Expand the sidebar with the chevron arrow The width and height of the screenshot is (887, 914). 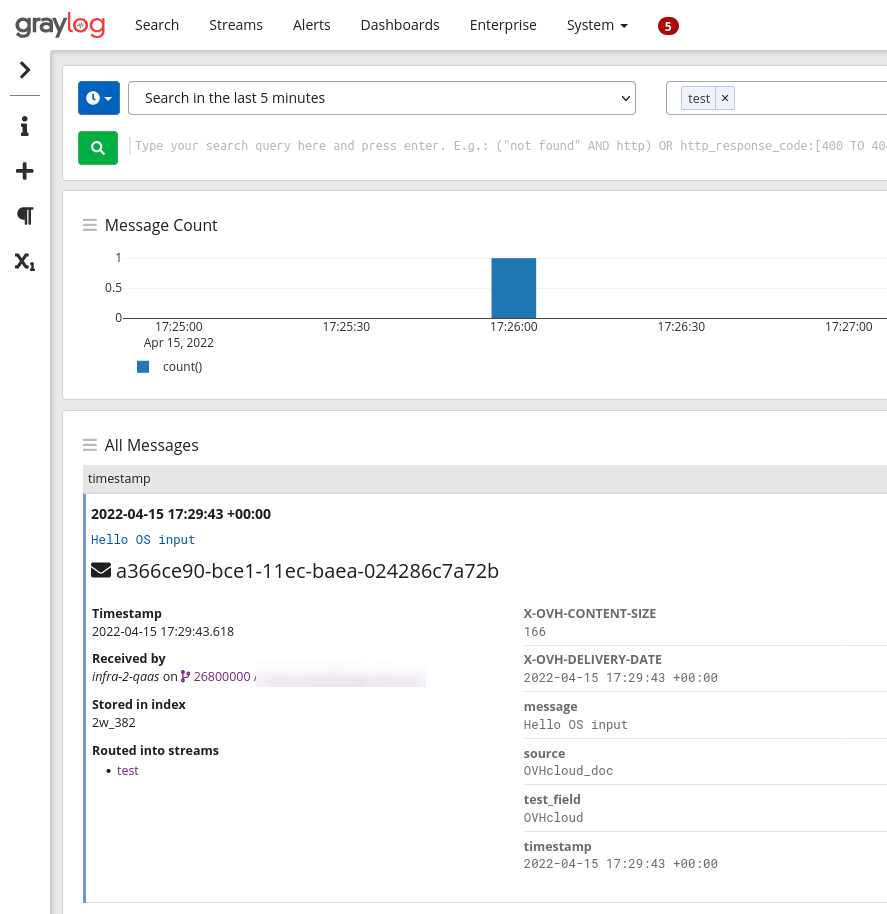pos(25,70)
